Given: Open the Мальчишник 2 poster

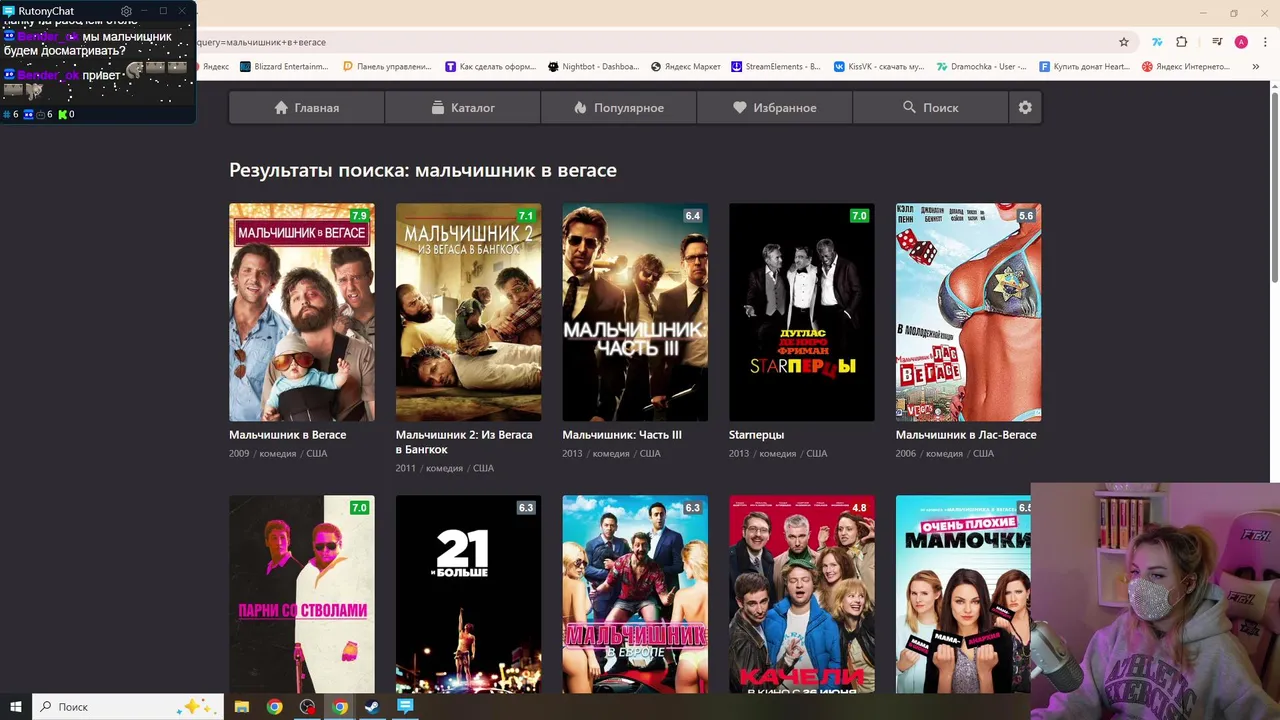Looking at the screenshot, I should tap(468, 312).
